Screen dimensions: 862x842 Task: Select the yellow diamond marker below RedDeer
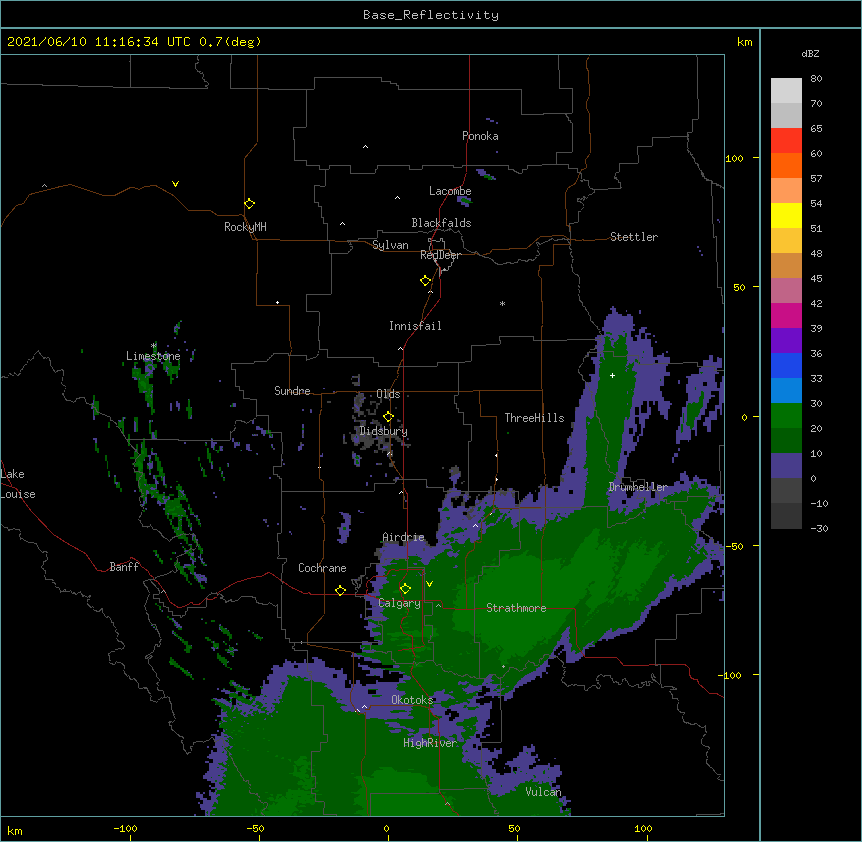(x=425, y=281)
